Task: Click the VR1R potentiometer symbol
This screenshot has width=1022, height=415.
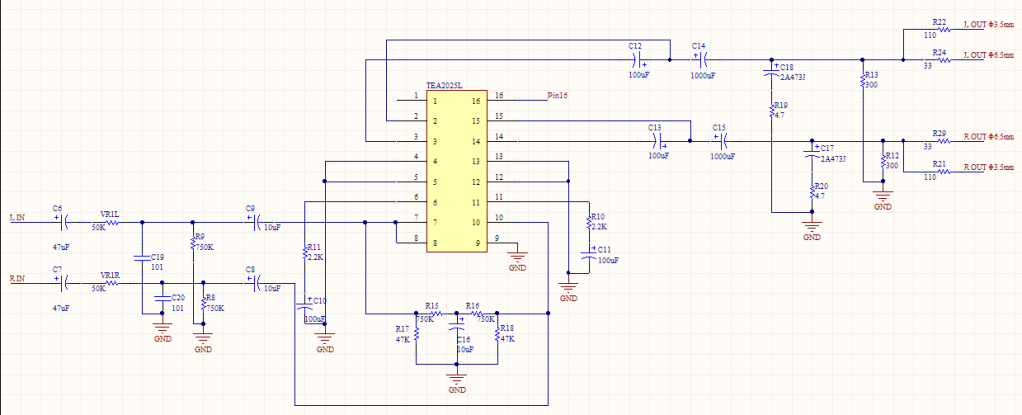Action: click(109, 284)
